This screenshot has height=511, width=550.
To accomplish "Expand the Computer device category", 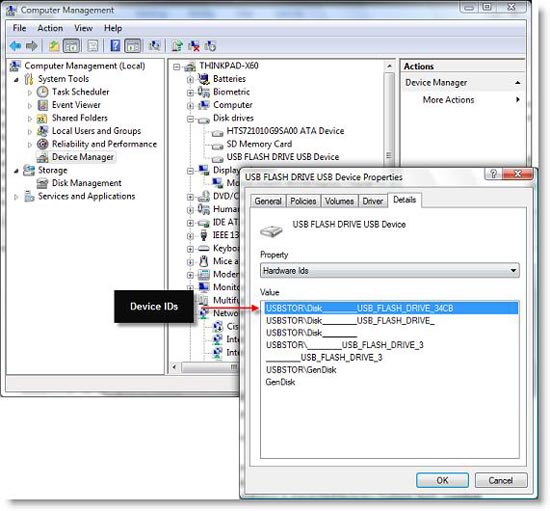I will [x=190, y=106].
